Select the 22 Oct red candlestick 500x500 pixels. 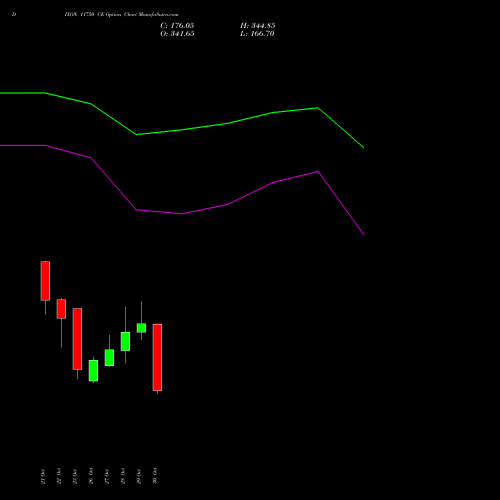click(61, 309)
